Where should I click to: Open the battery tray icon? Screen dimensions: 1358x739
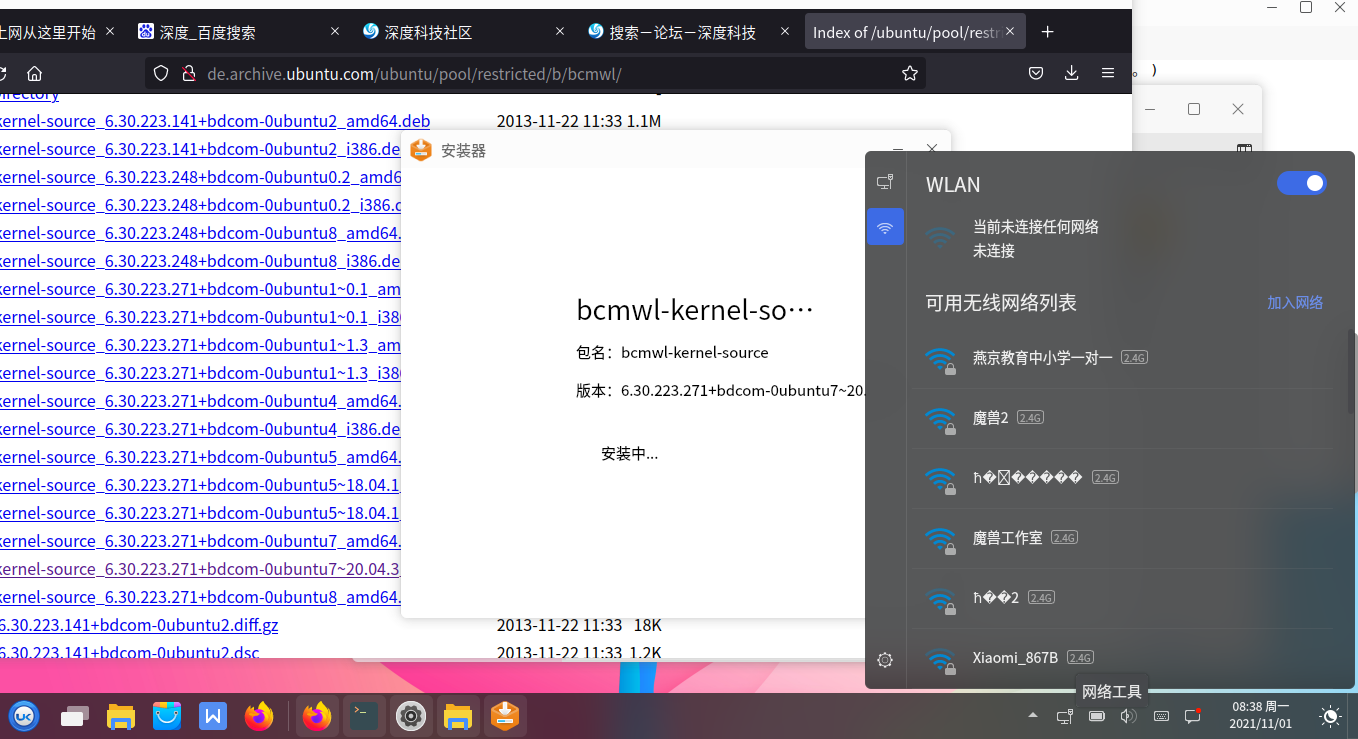[x=1097, y=716]
